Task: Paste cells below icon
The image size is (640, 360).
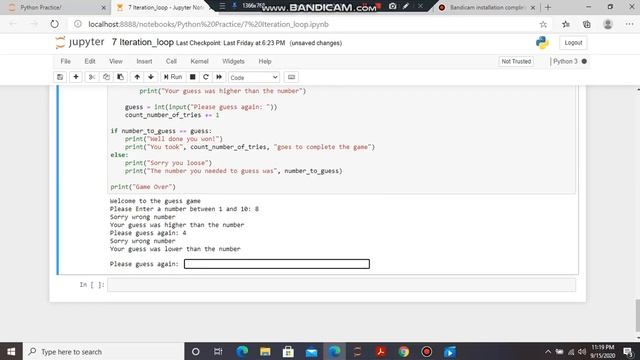Action: click(x=120, y=77)
